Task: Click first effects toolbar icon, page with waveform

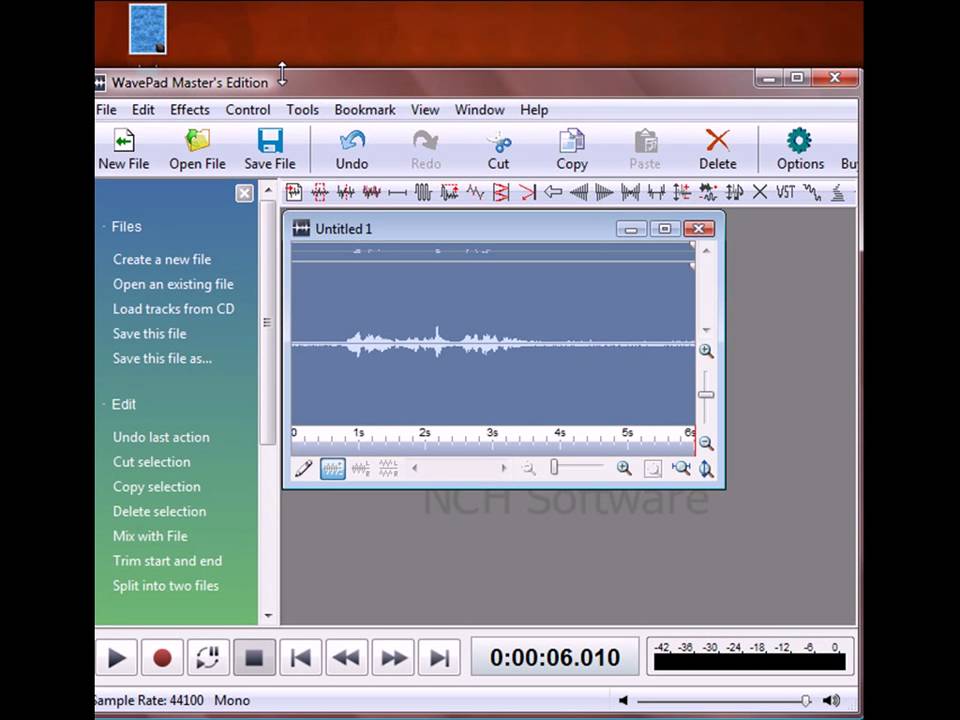Action: [294, 192]
